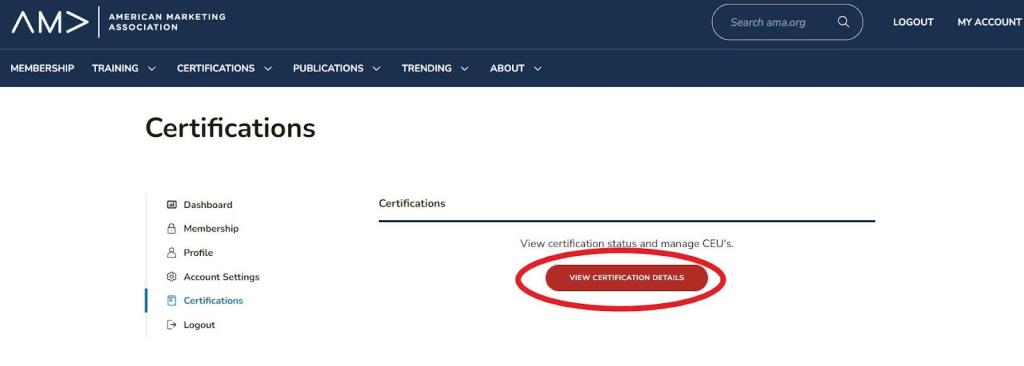Click Logout in the sidebar

(x=199, y=325)
